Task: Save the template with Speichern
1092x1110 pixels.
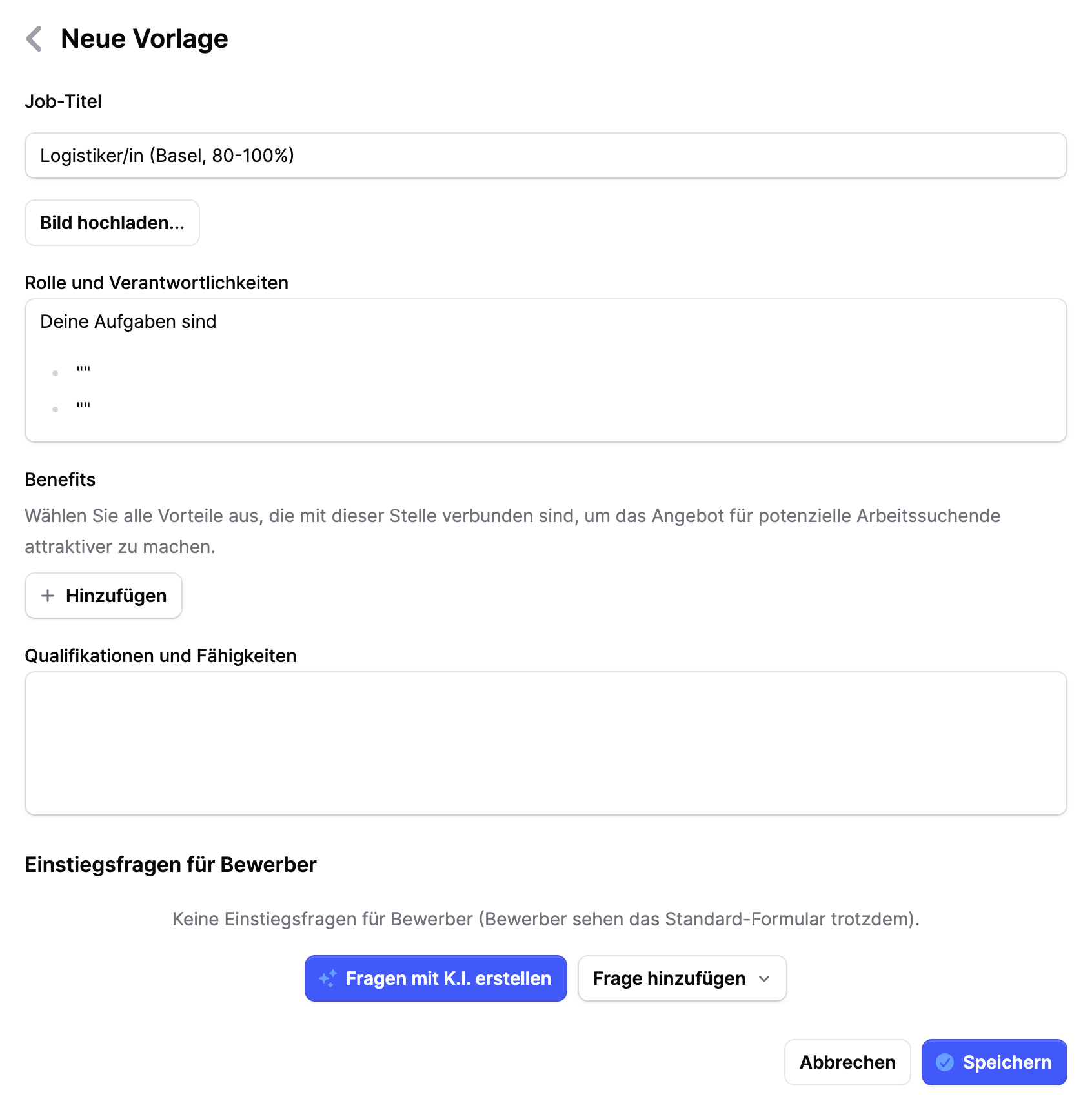Action: 994,1062
